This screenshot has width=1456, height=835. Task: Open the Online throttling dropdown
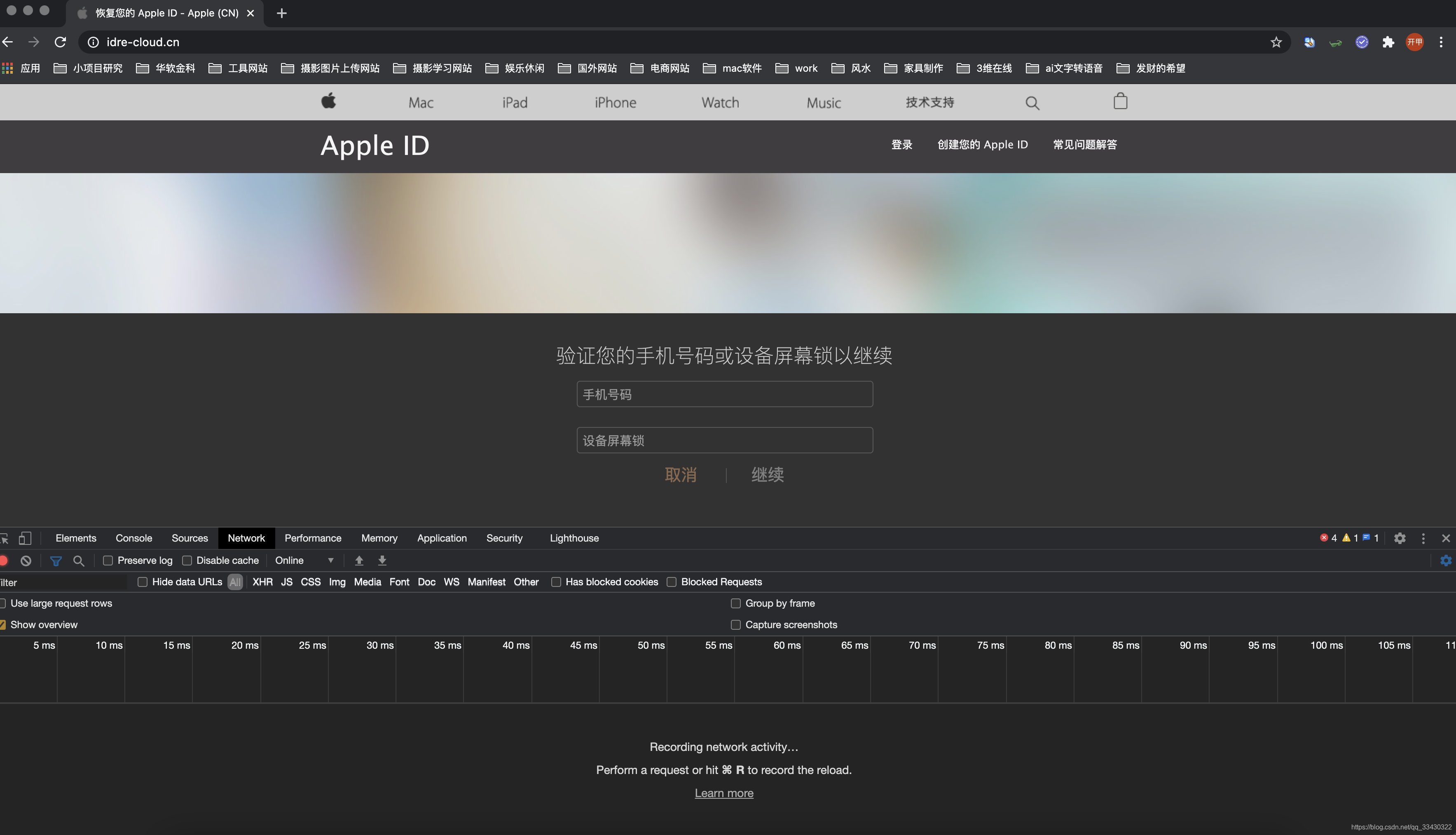(304, 560)
